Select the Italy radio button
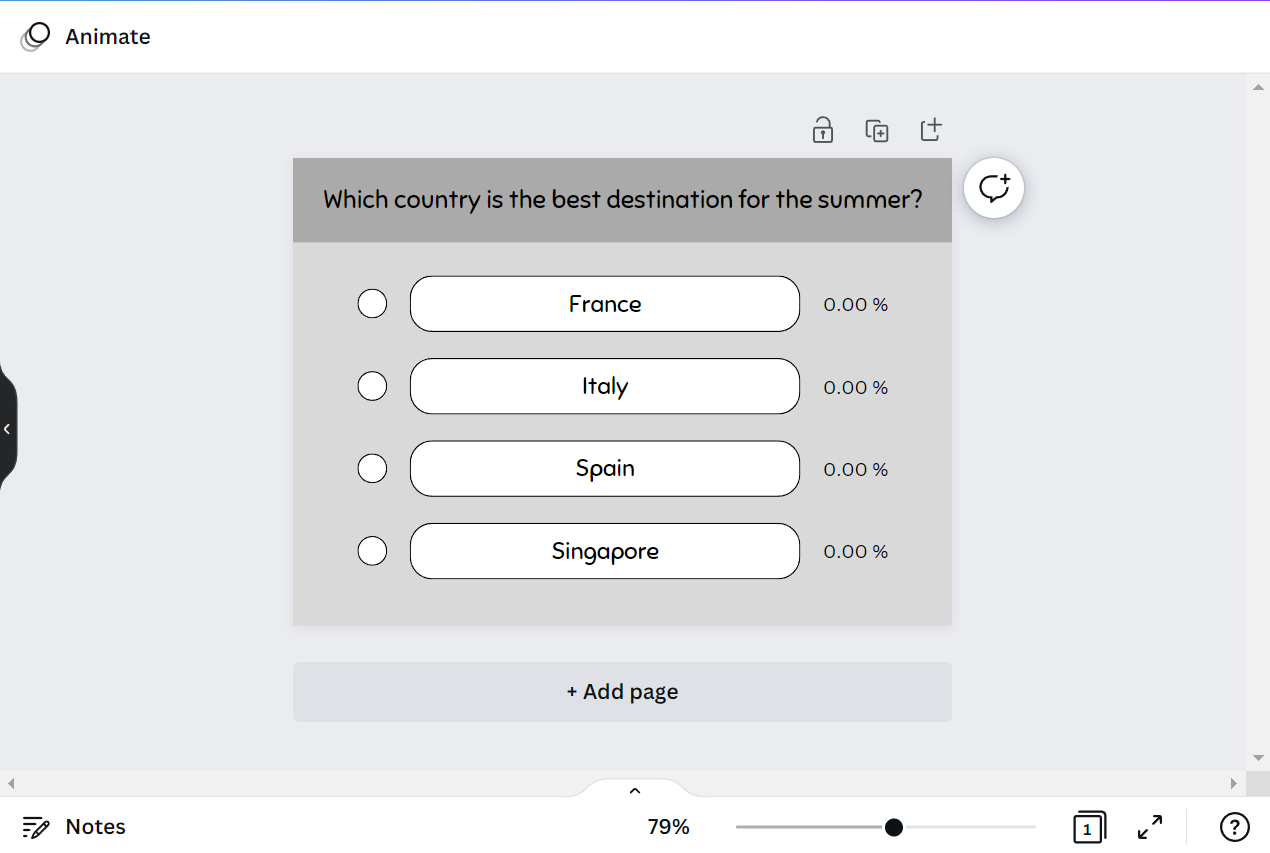This screenshot has height=853, width=1270. (x=372, y=386)
